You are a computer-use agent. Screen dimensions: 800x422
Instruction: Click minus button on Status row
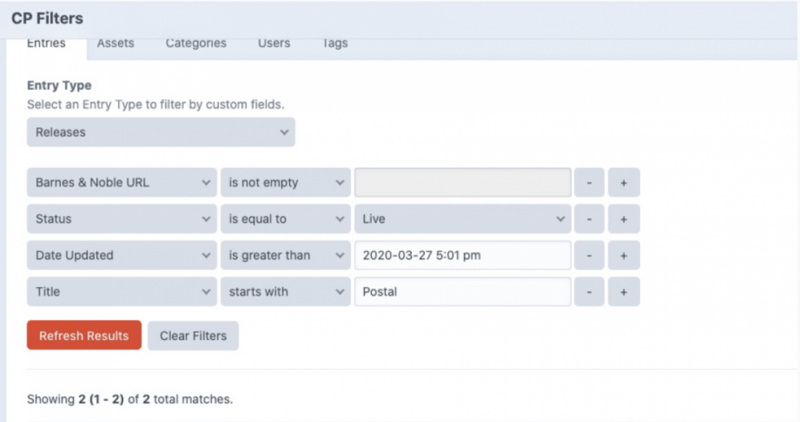(590, 219)
